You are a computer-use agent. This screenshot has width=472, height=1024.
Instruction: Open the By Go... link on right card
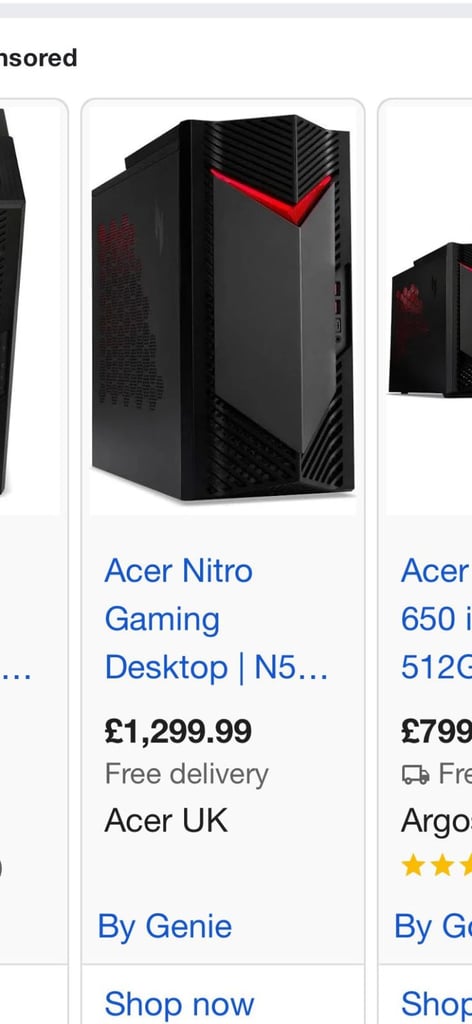point(433,926)
